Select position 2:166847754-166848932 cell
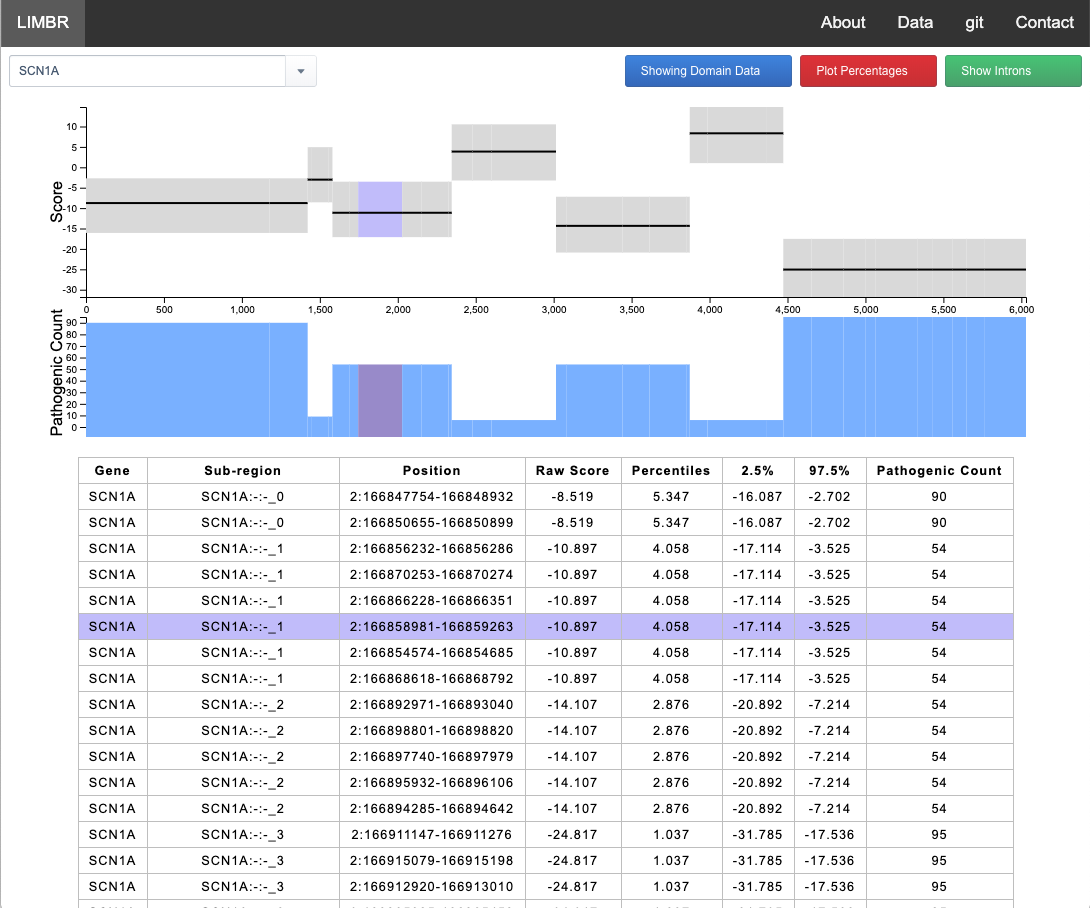1090x908 pixels. [x=432, y=496]
